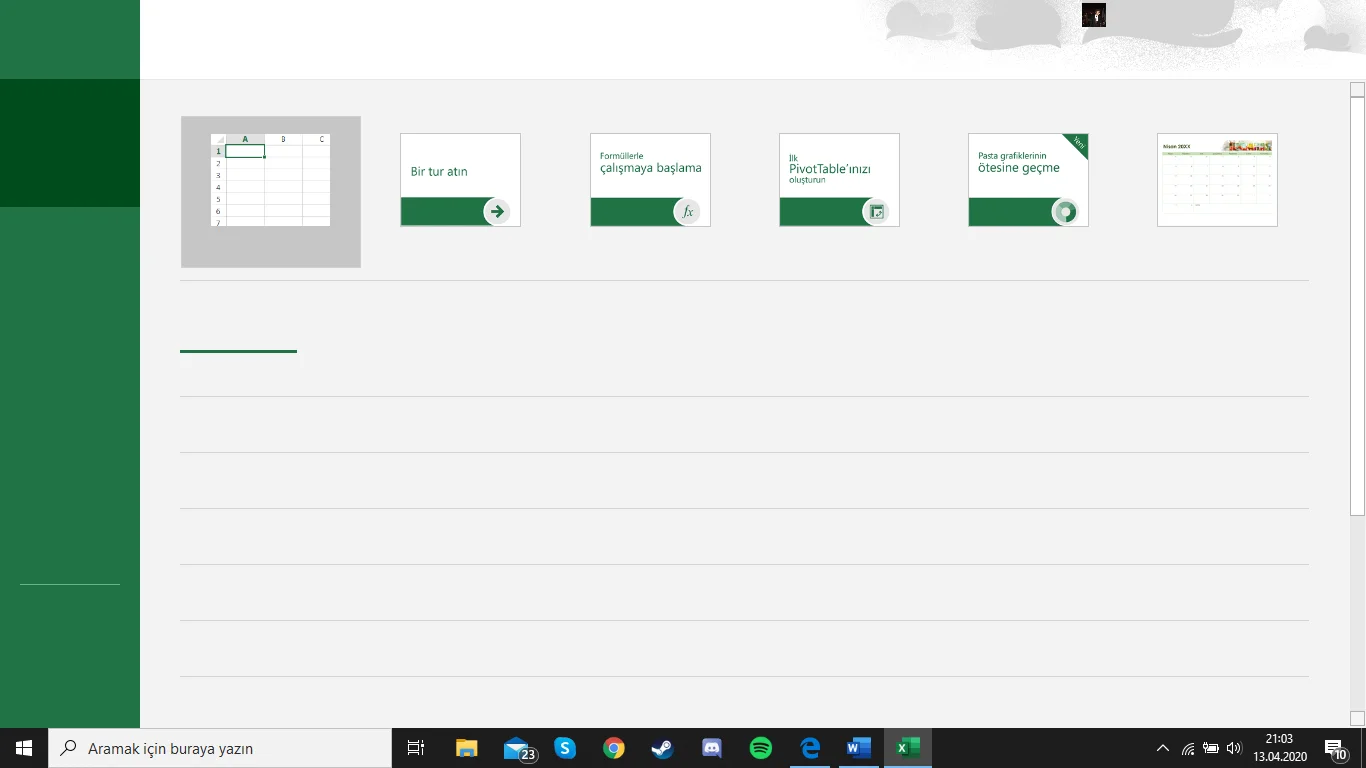Expand the hidden system tray icons
1366x768 pixels.
pos(1162,748)
